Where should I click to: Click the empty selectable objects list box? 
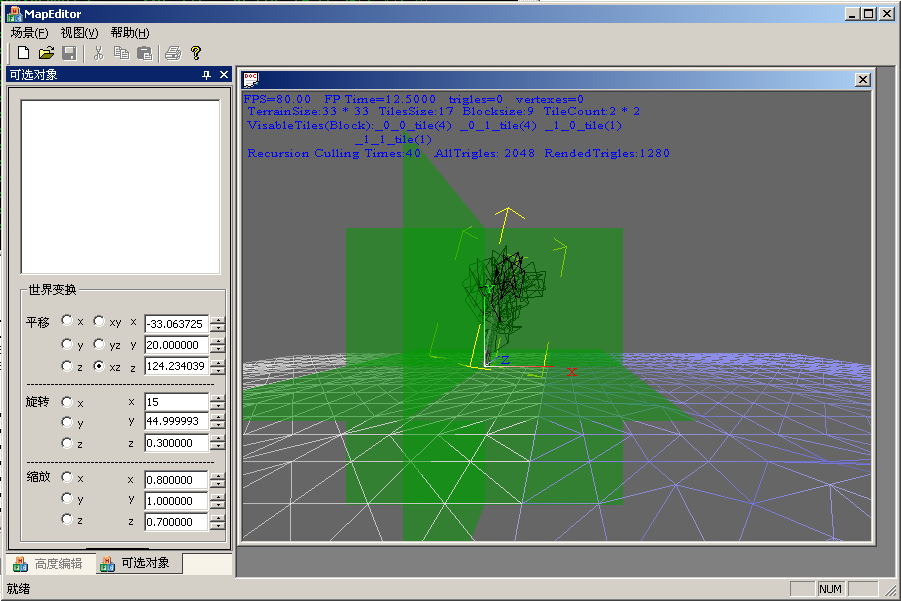click(121, 187)
